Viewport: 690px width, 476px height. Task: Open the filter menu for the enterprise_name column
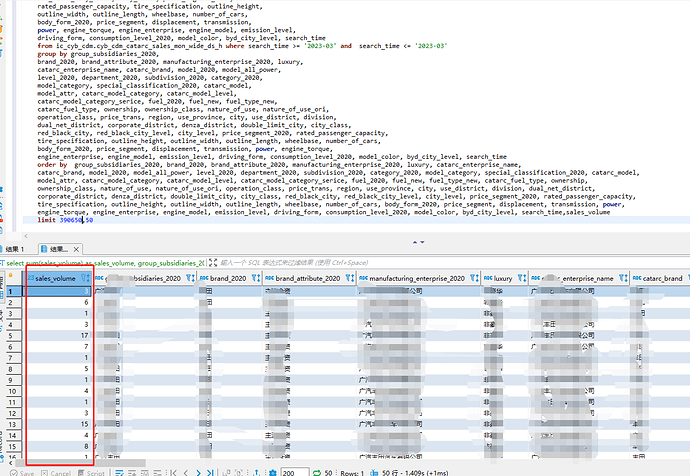pos(623,278)
